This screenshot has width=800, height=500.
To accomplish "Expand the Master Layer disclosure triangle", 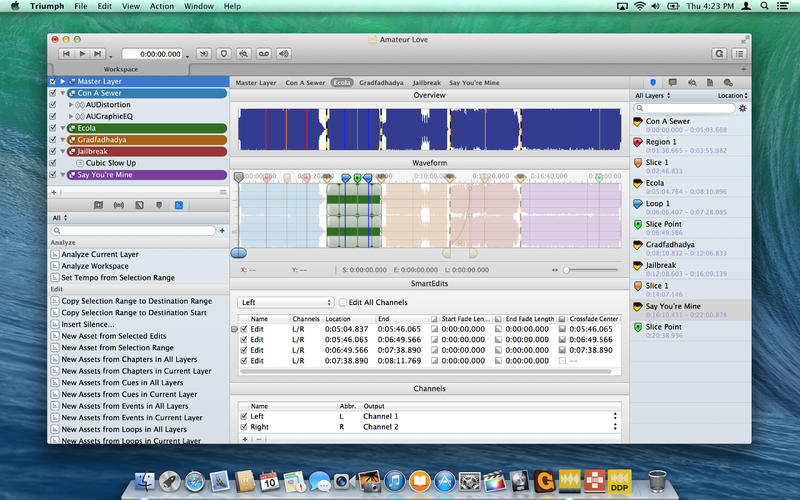I will 62,81.
